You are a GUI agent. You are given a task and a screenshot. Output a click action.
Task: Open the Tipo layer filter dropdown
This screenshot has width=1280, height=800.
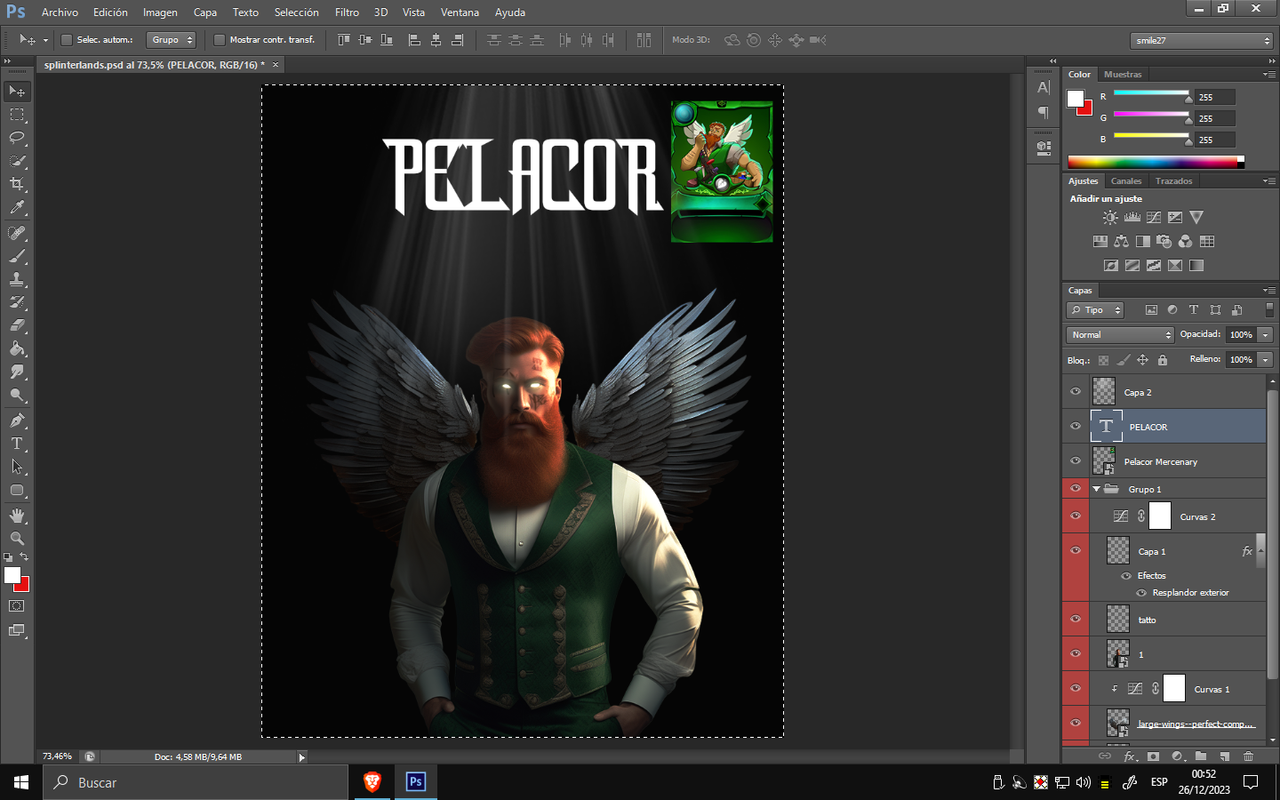[x=1096, y=310]
